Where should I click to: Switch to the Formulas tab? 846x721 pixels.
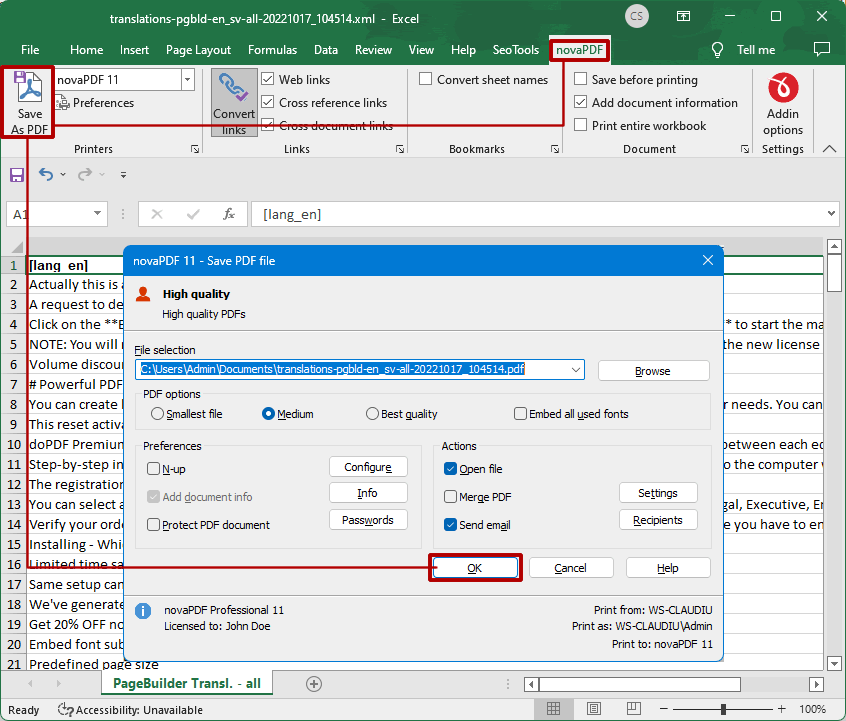(272, 50)
